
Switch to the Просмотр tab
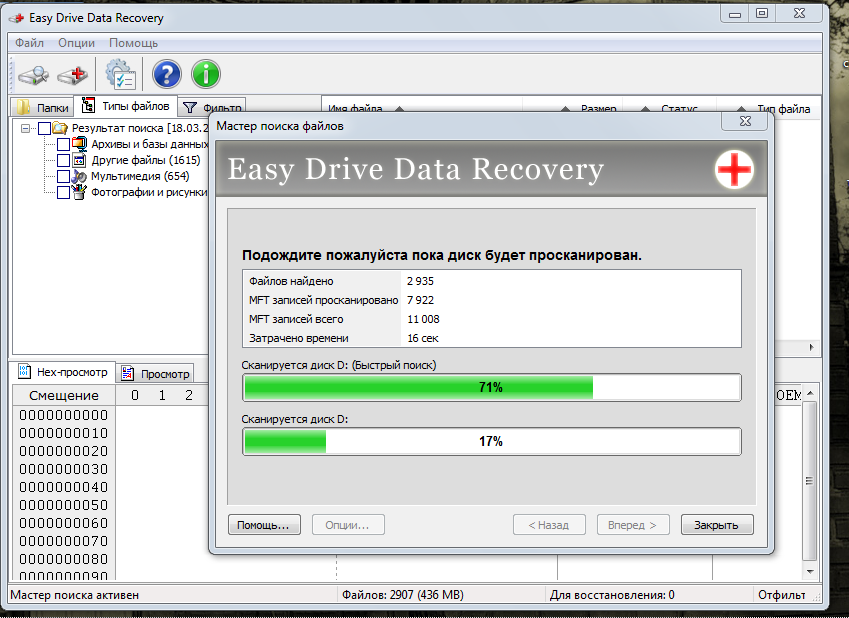[x=155, y=374]
